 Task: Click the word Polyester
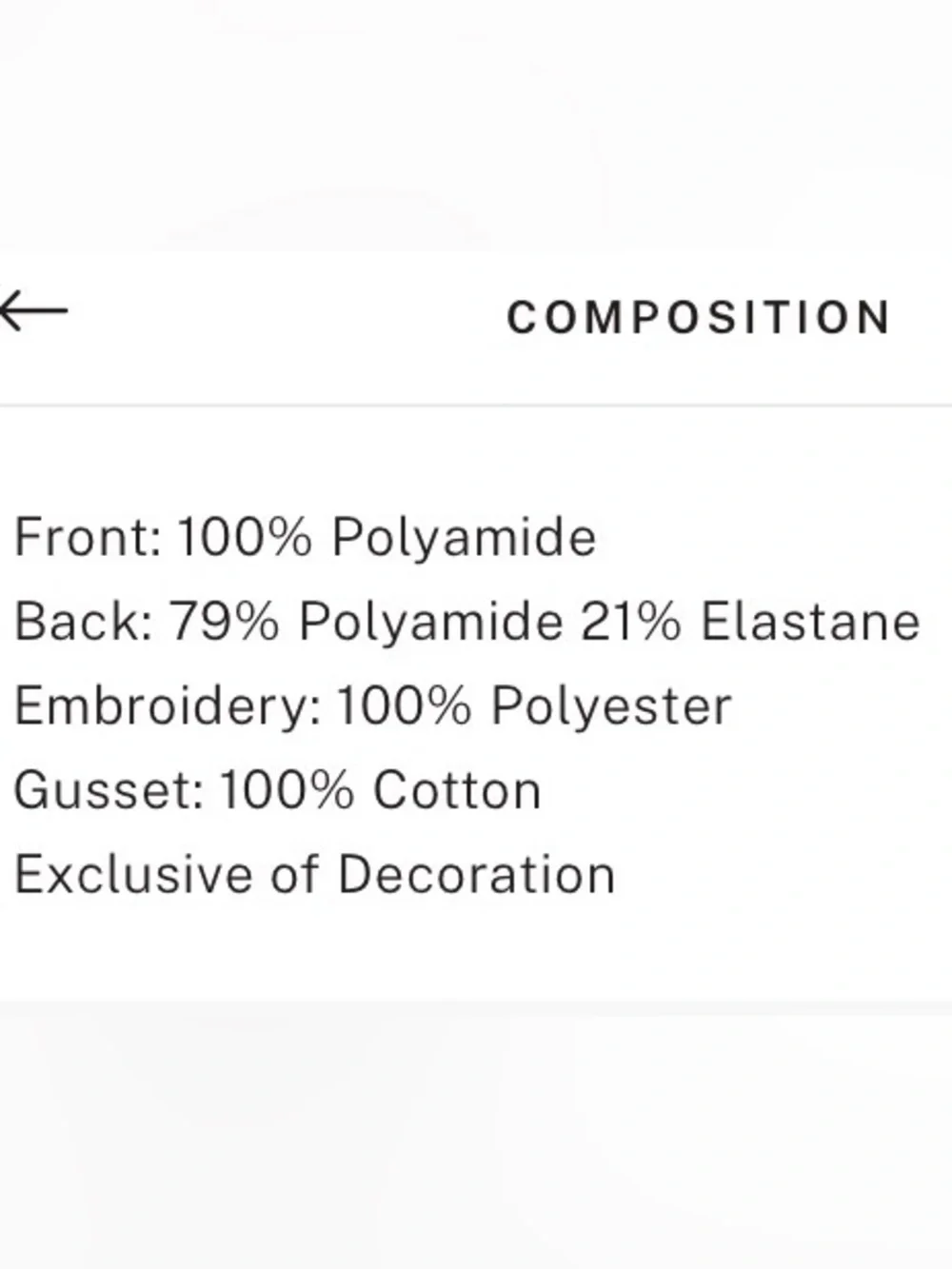(611, 707)
